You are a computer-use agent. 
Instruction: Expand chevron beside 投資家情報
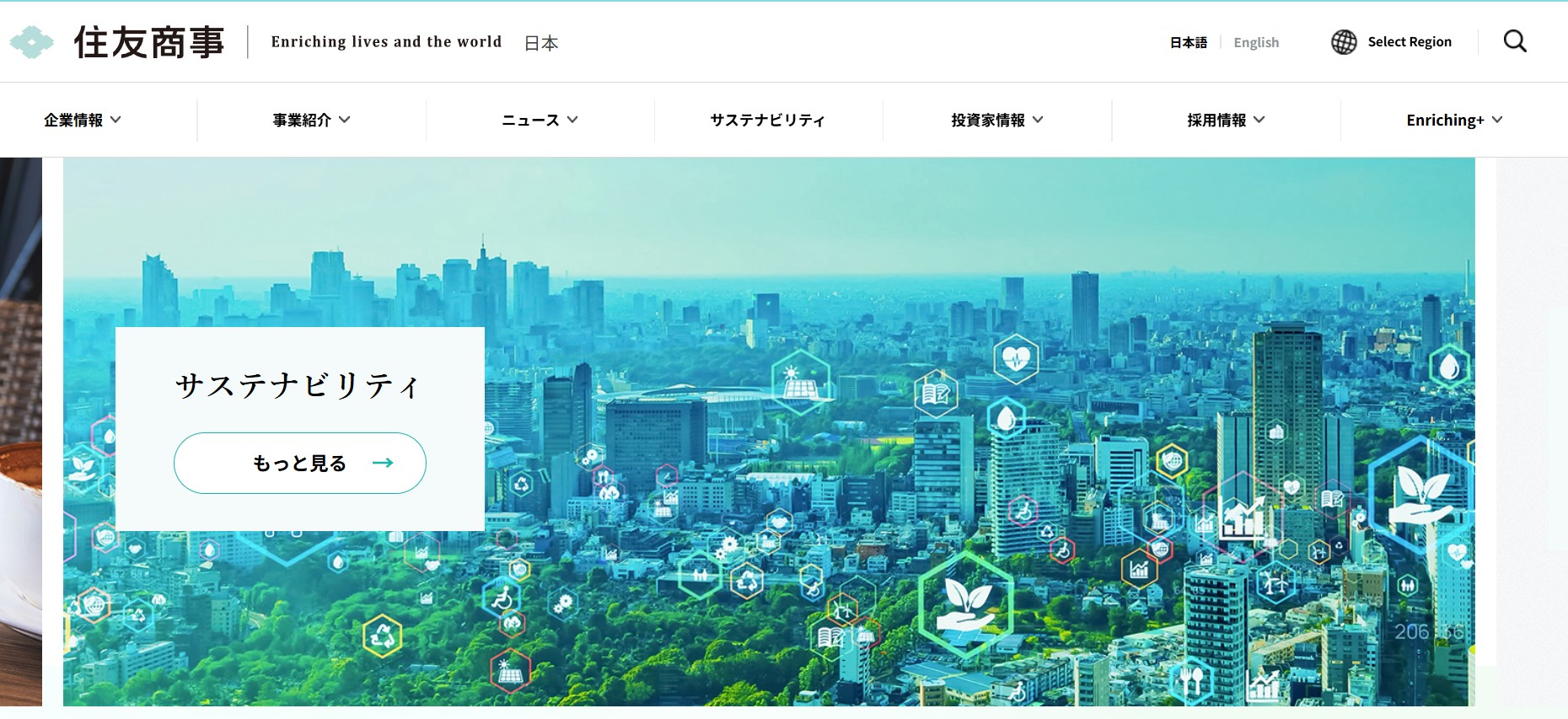(1038, 120)
